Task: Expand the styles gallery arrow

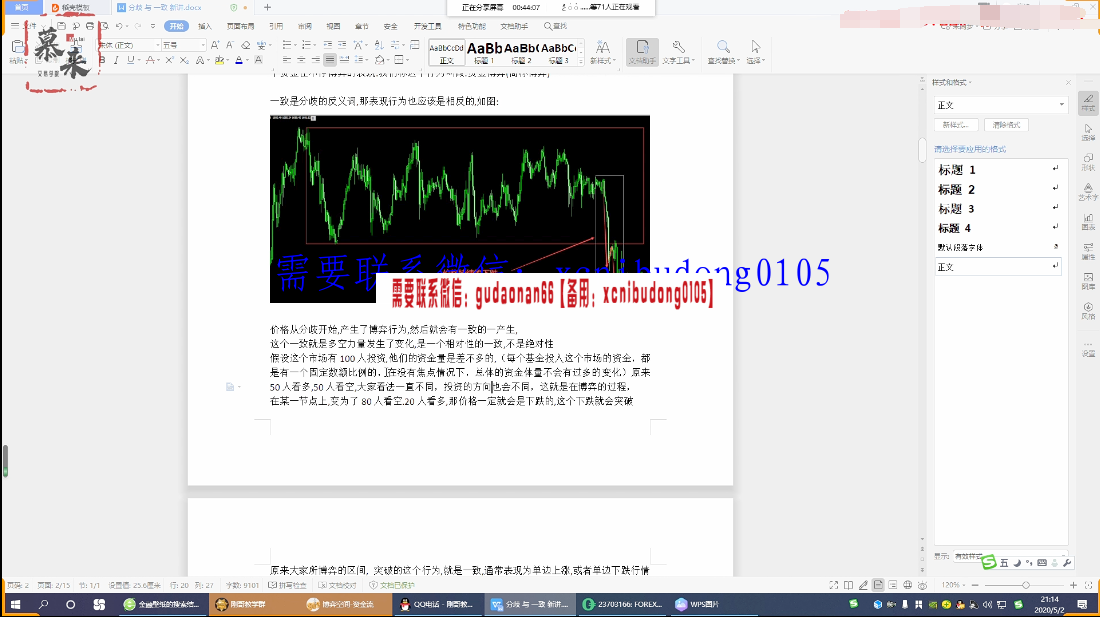Action: click(x=581, y=60)
